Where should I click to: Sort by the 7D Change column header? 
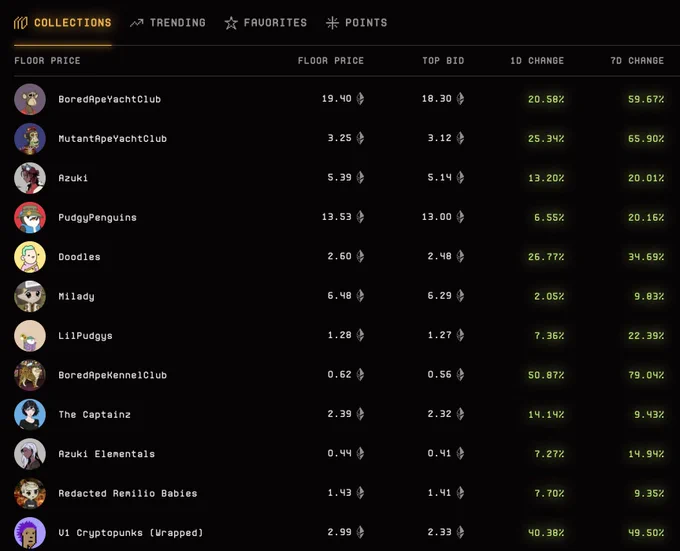(x=637, y=61)
